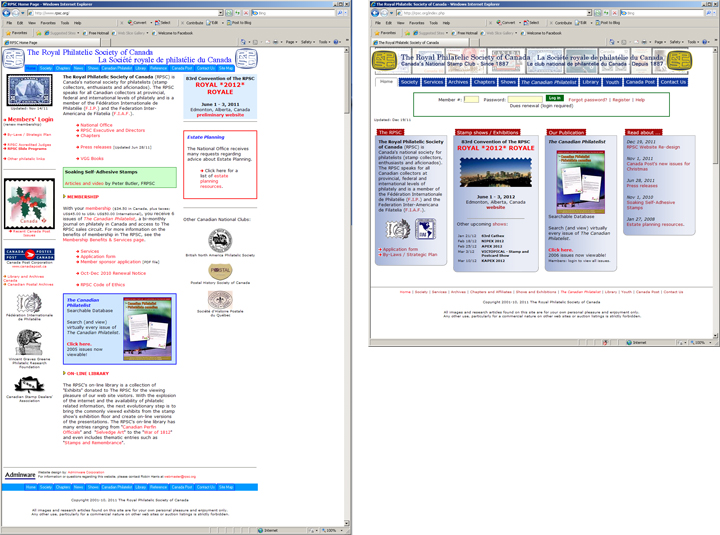Click F.I.A.F. Americas logo in The RPSC panel
Image resolution: width=720 pixels, height=535 pixels.
click(x=425, y=229)
